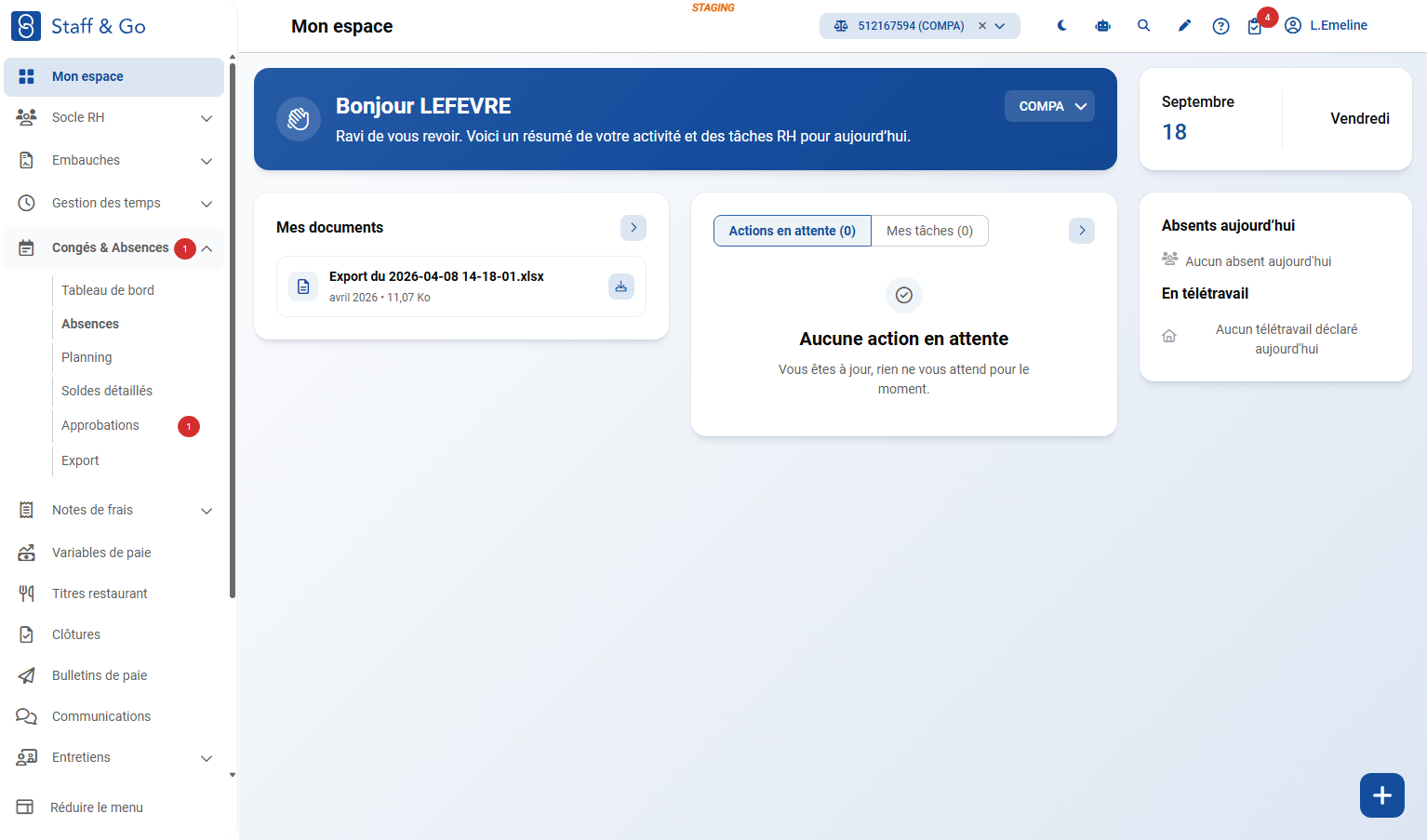Click the pencil edit icon in header
Screen dimensions: 1427x840
[1184, 26]
